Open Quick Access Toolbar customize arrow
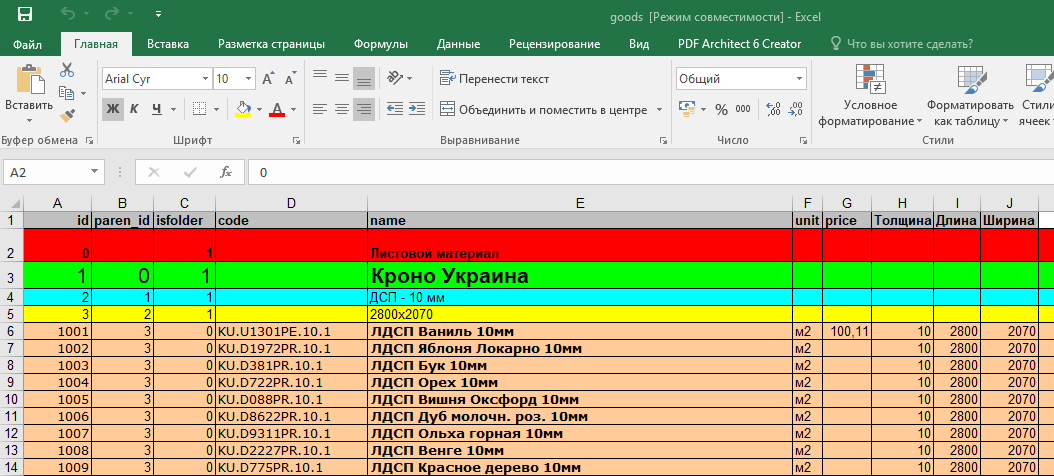The height and width of the screenshot is (476, 1054). pos(158,13)
